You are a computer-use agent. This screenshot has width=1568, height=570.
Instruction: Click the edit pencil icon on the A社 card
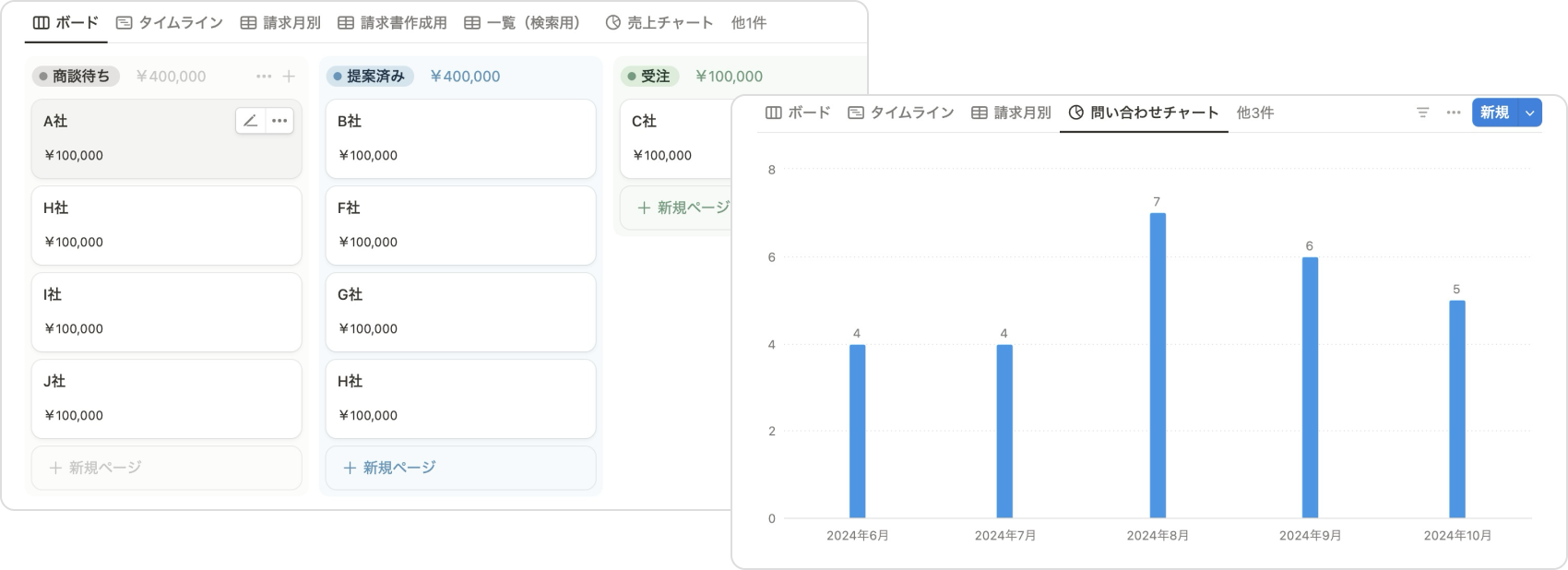pos(250,121)
